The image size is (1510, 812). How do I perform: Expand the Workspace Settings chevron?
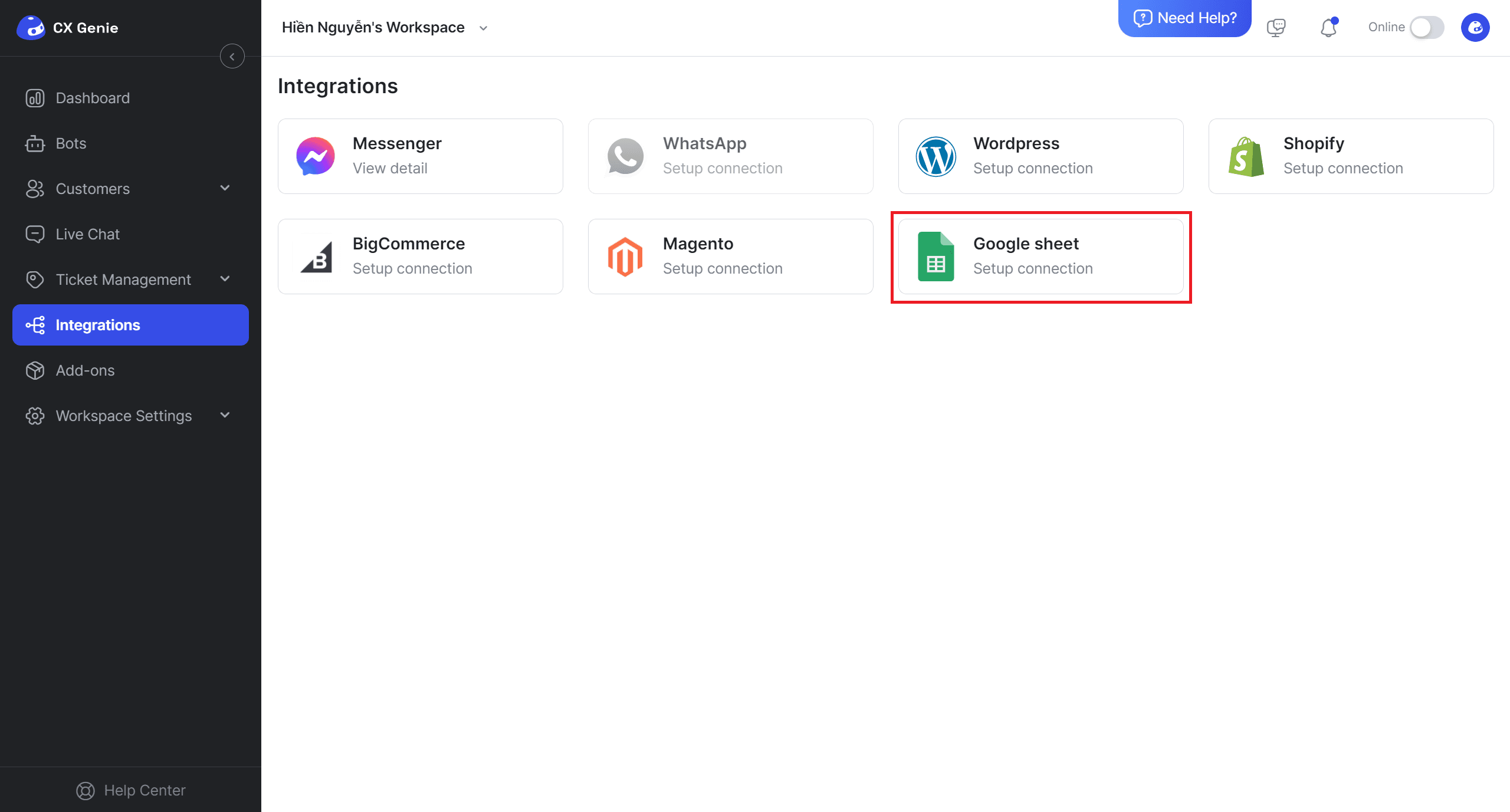(225, 415)
